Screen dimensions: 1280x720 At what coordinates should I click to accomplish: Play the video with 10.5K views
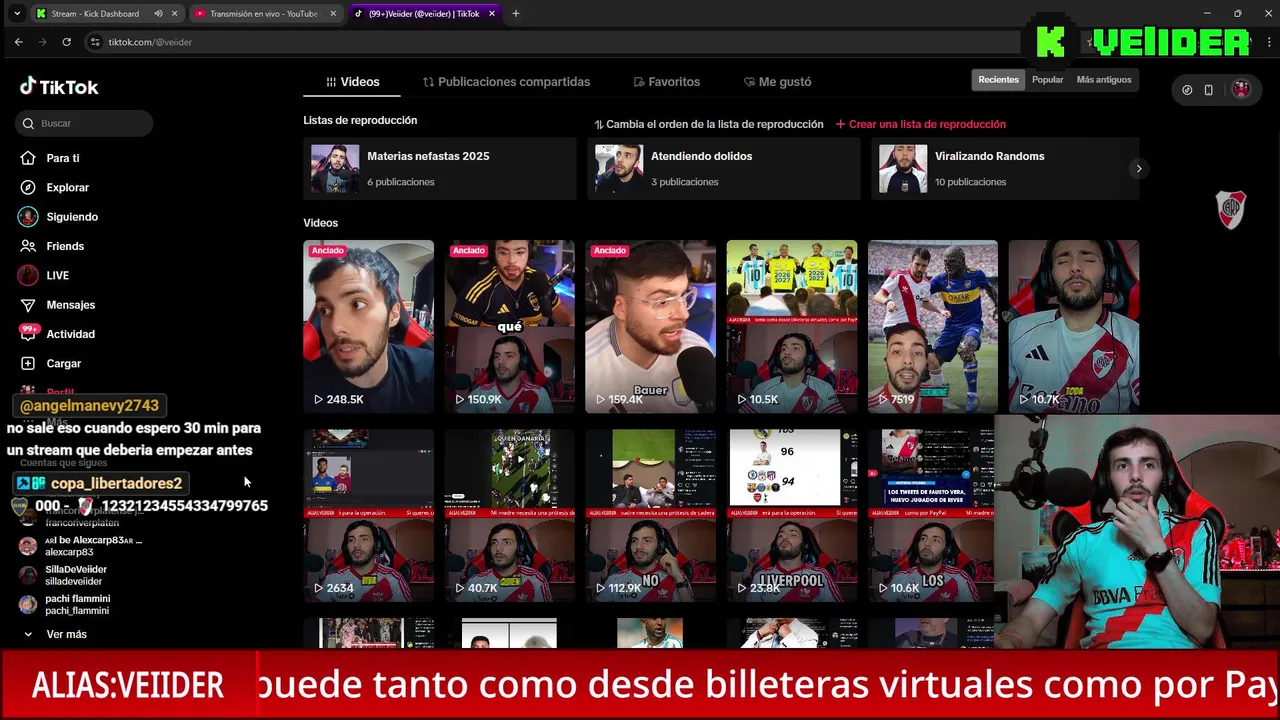792,326
